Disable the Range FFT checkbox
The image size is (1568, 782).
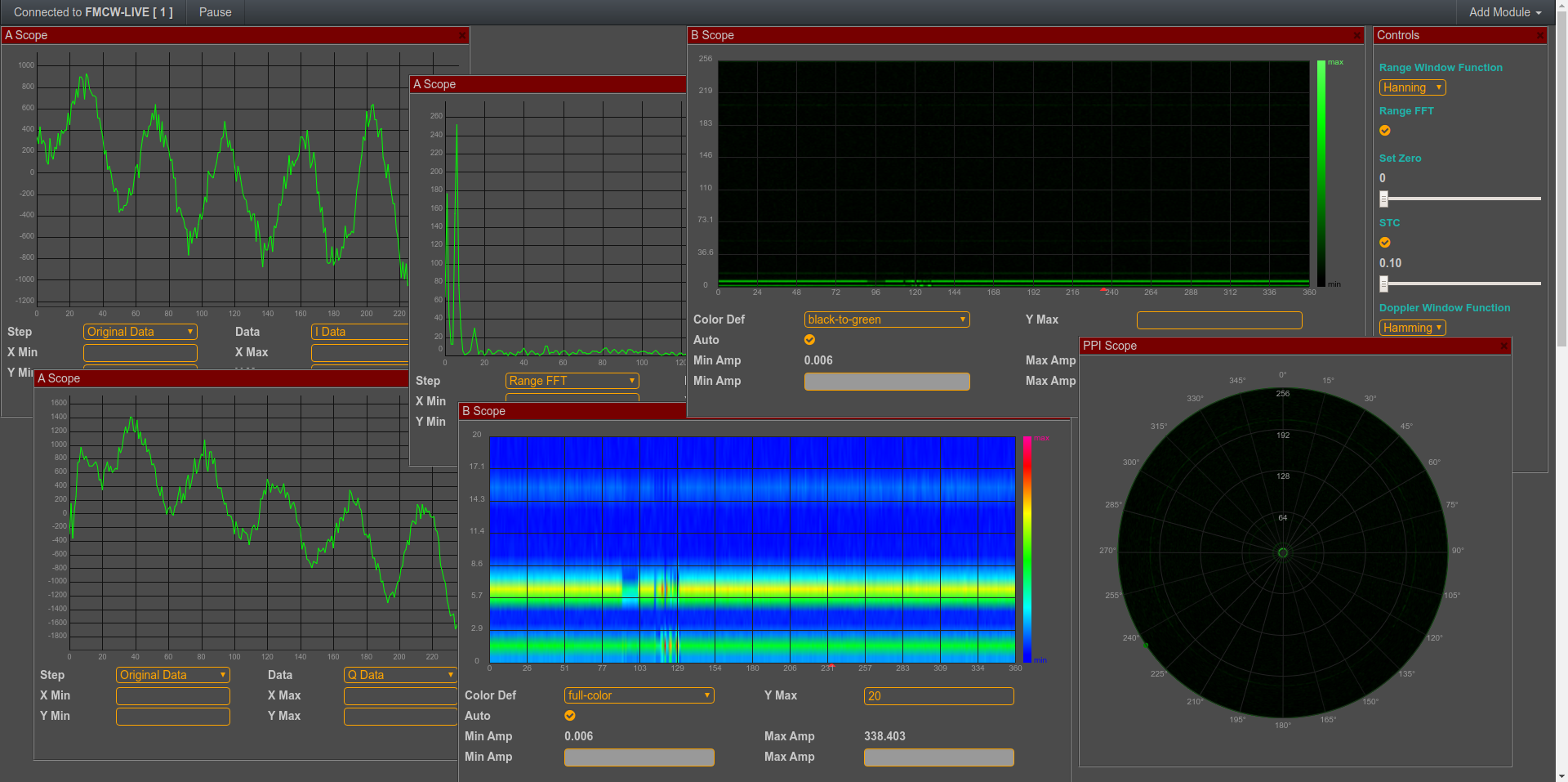point(1384,131)
